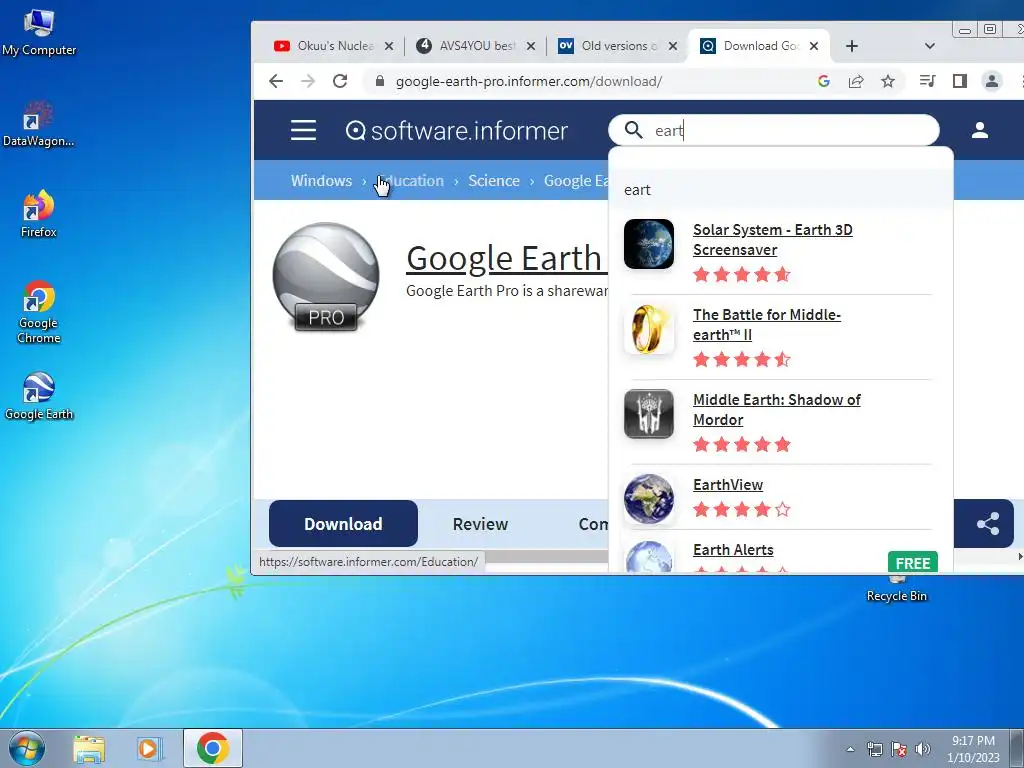Viewport: 1024px width, 768px height.
Task: Click the FREE badge on Earth Alerts
Action: 912,562
